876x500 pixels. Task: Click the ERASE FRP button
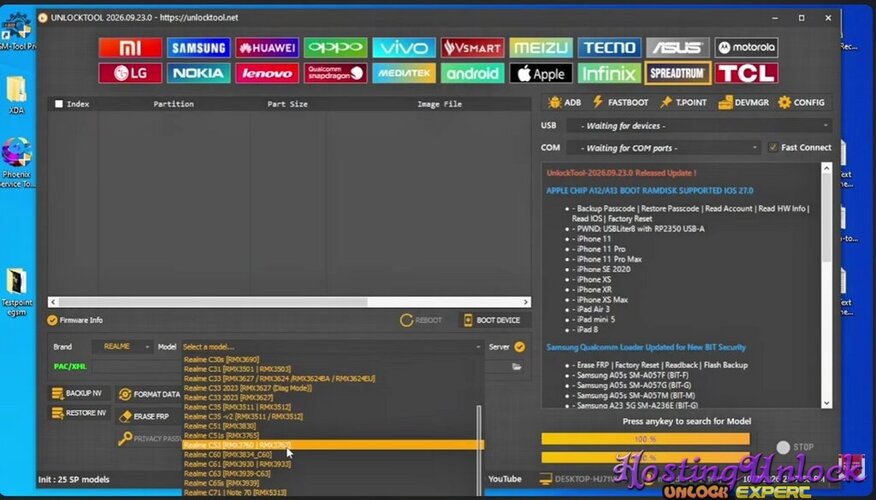pos(144,417)
